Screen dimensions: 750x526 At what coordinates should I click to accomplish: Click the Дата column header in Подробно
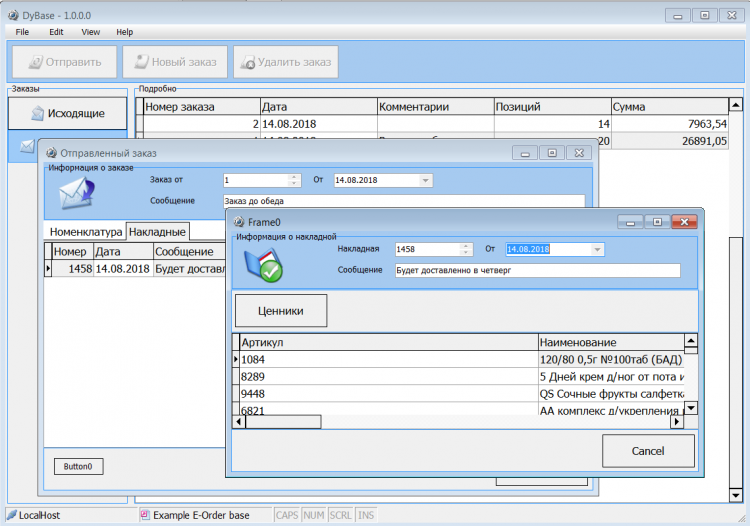coord(319,107)
